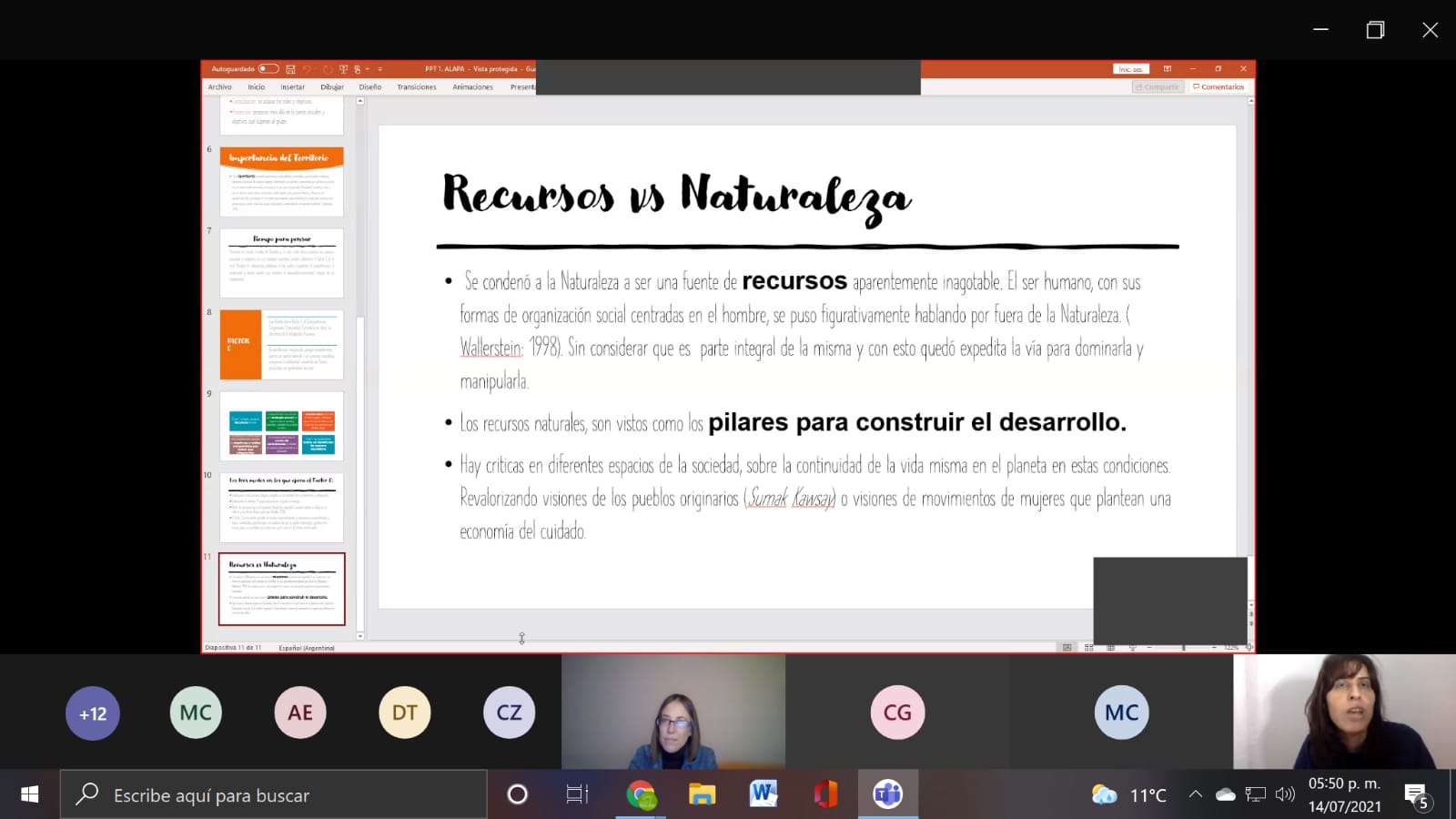Open the Diseño ribbon tab
The width and height of the screenshot is (1456, 819).
point(370,87)
